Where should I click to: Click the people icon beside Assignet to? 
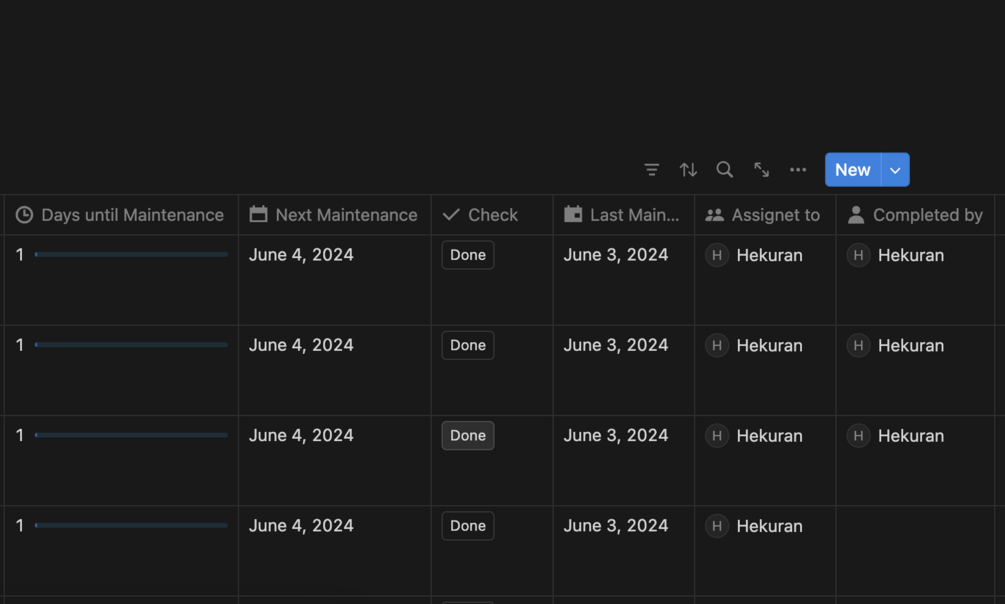tap(714, 215)
